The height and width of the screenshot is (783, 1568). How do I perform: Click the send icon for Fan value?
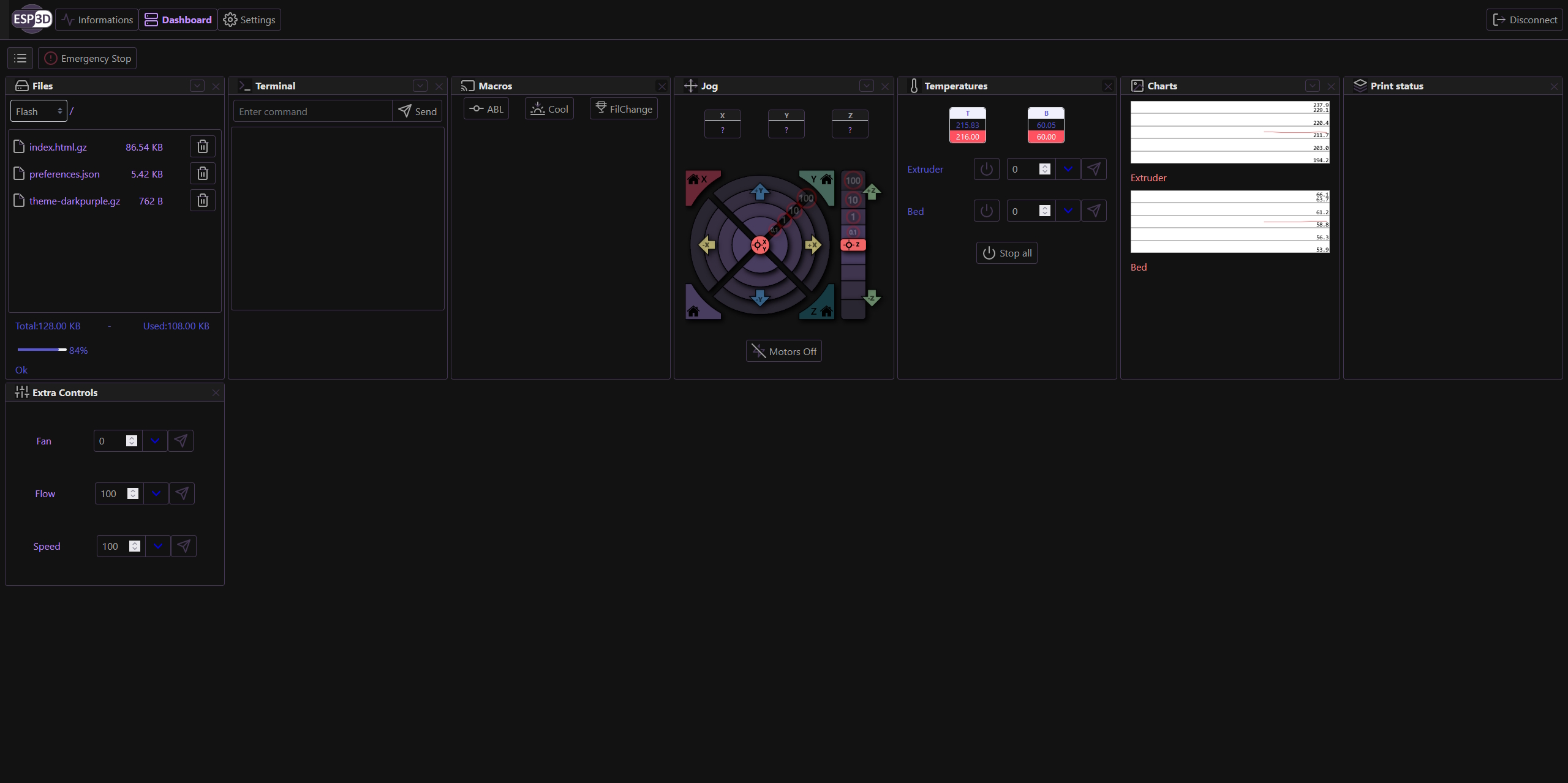point(181,441)
